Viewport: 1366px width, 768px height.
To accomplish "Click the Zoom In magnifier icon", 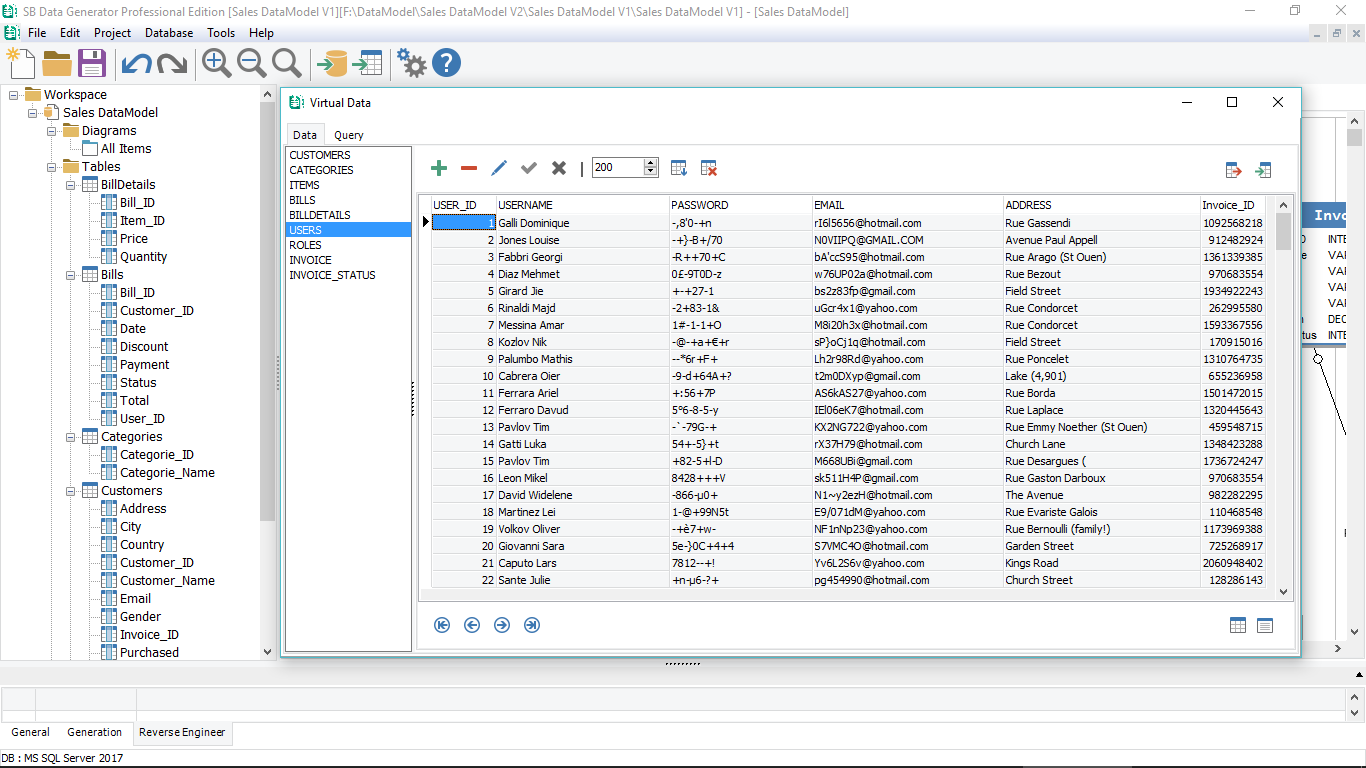I will [x=216, y=63].
